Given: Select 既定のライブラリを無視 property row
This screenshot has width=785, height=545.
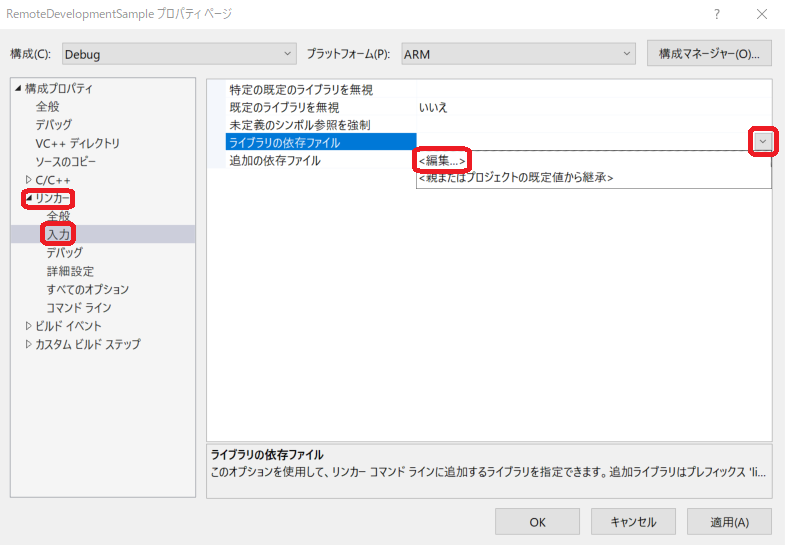Looking at the screenshot, I should 498,107.
